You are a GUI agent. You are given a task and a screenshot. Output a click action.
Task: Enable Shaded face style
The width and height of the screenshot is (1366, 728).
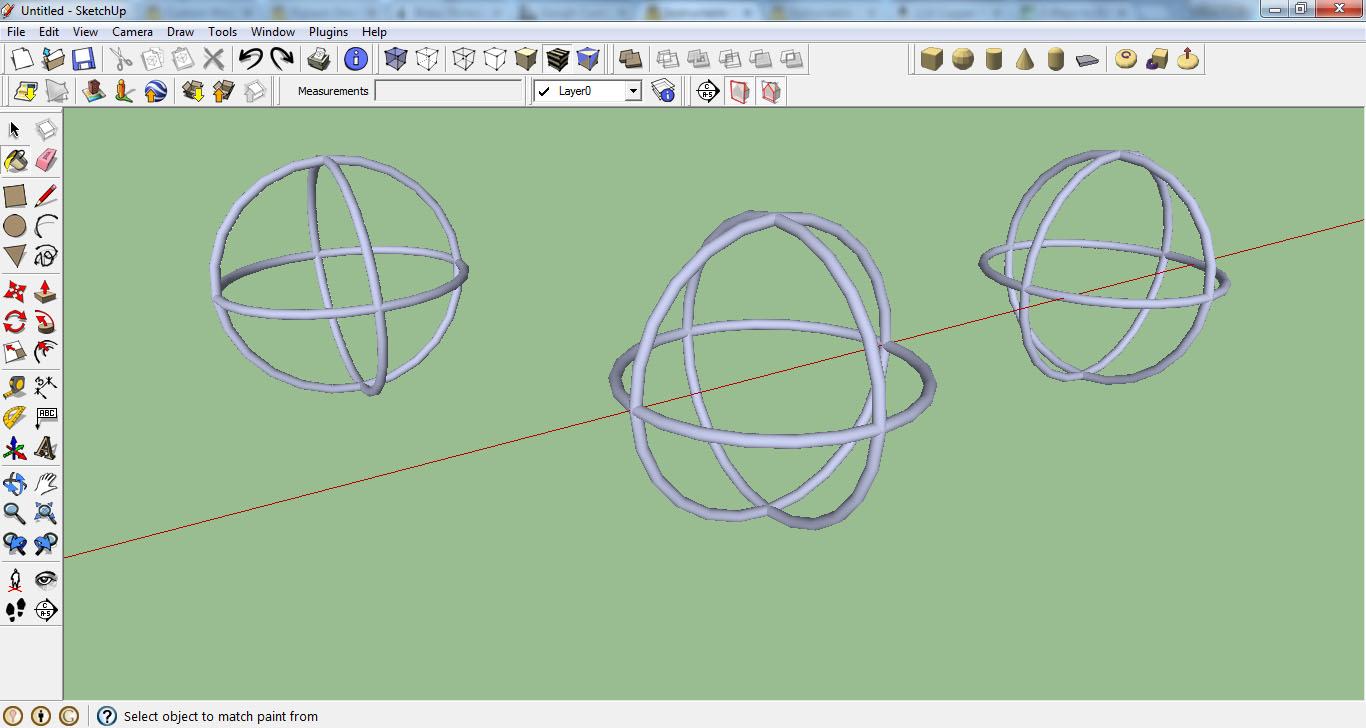coord(526,59)
